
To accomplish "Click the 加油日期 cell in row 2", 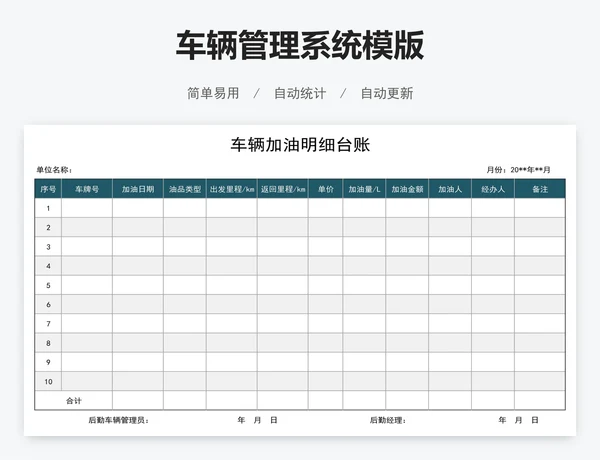I will (138, 227).
